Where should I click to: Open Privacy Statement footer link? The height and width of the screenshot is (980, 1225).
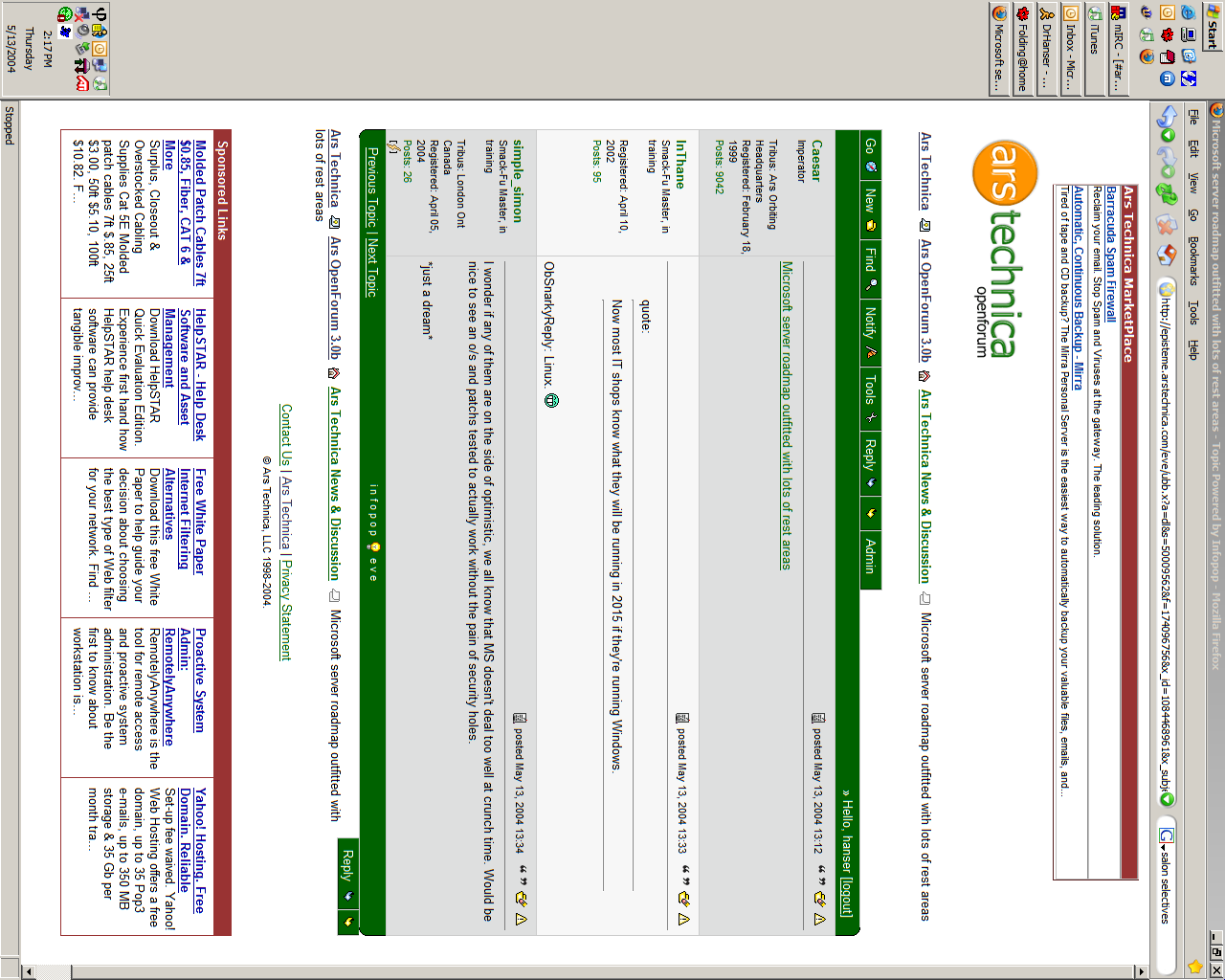284,609
